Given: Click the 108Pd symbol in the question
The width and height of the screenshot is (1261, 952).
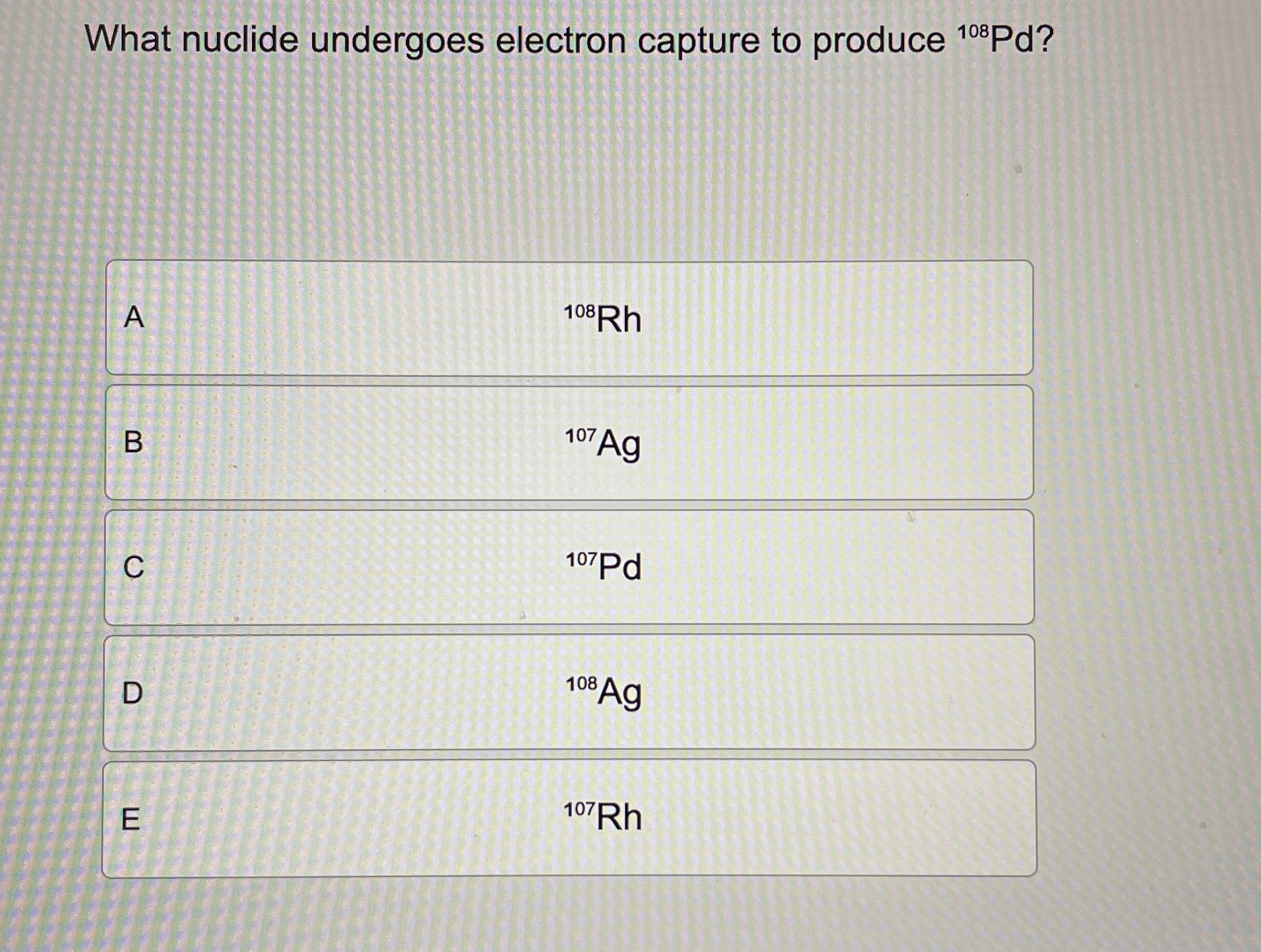Looking at the screenshot, I should (x=1005, y=39).
